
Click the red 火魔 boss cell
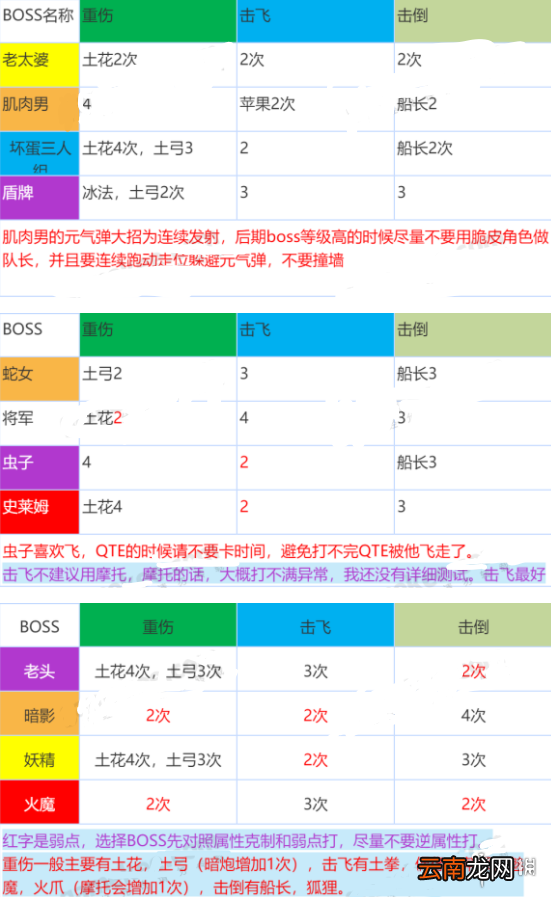click(x=39, y=802)
